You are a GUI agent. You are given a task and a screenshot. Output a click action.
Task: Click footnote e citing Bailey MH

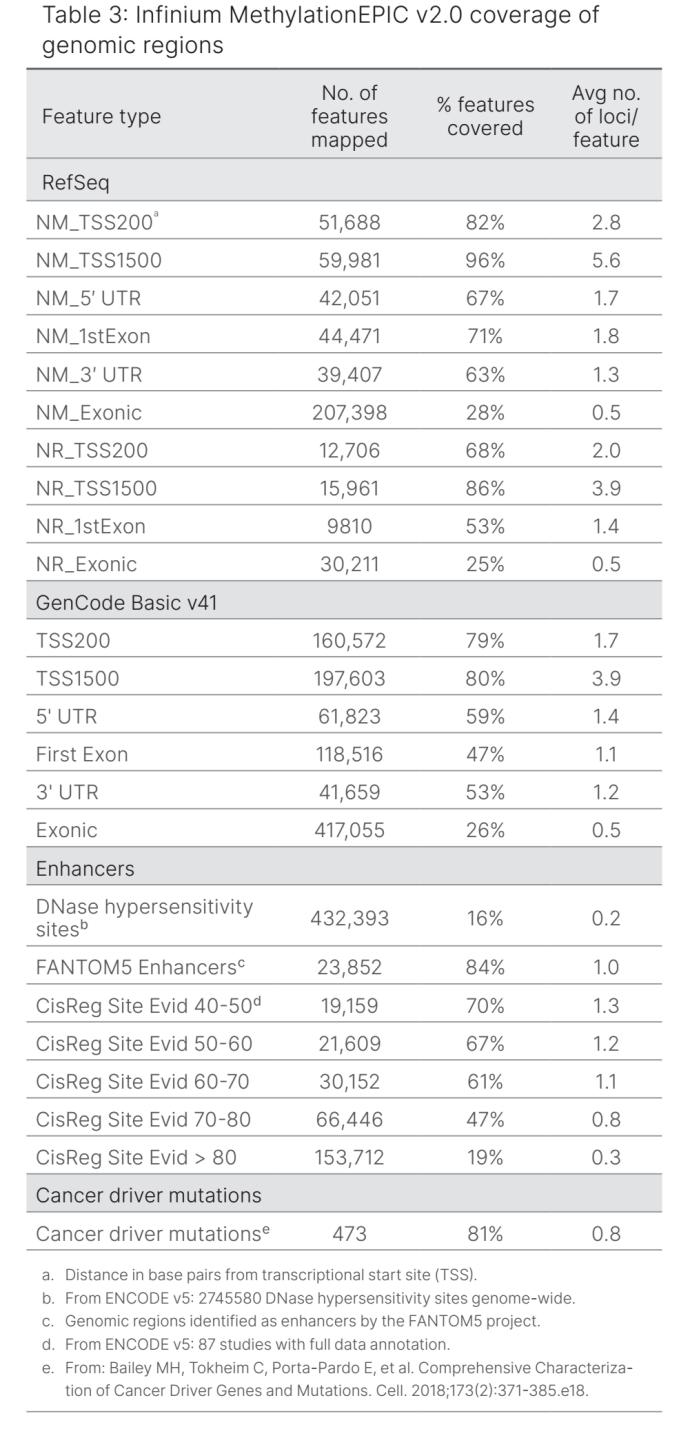pyautogui.click(x=345, y=1377)
